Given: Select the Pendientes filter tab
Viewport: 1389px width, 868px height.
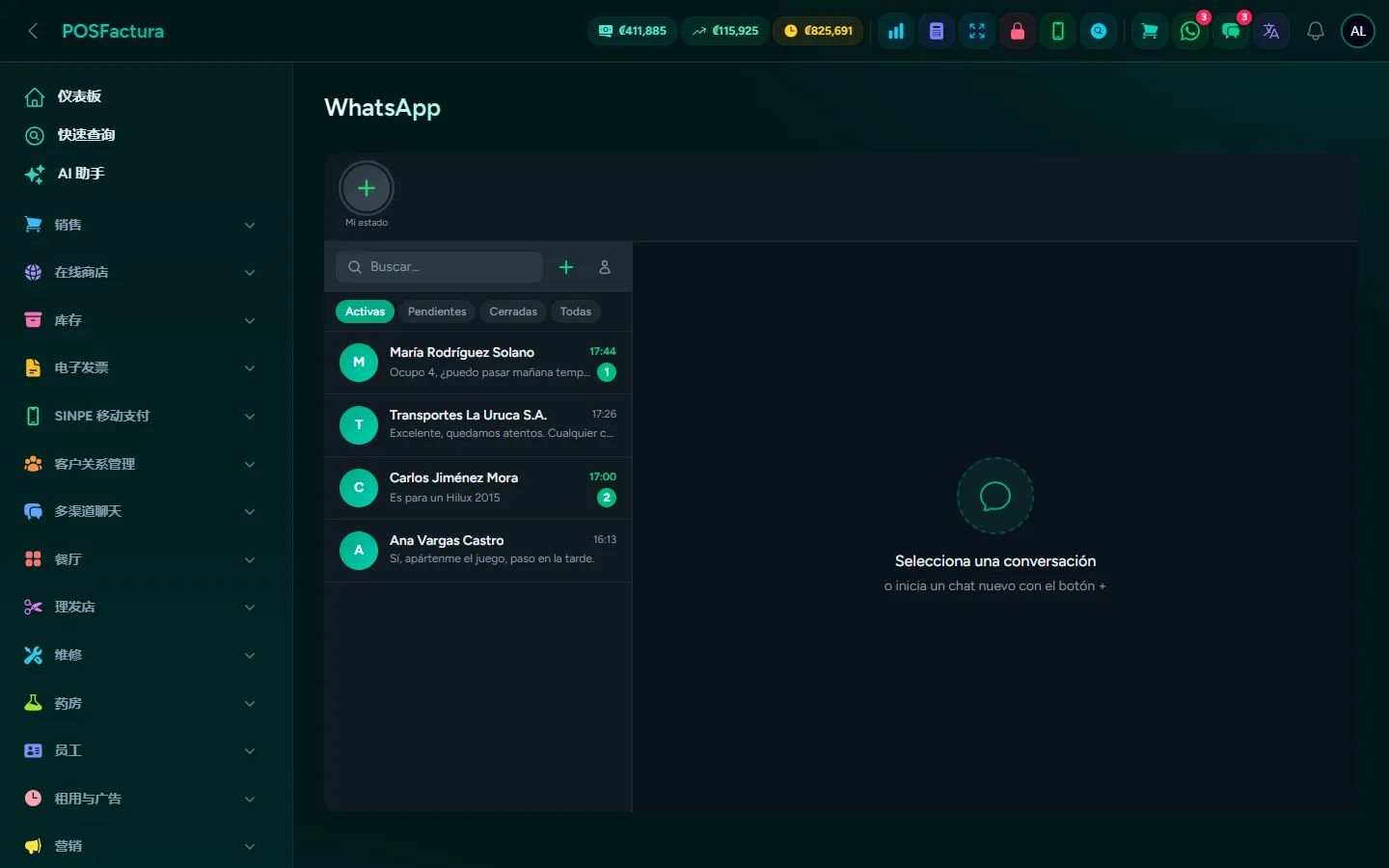Looking at the screenshot, I should 437,312.
